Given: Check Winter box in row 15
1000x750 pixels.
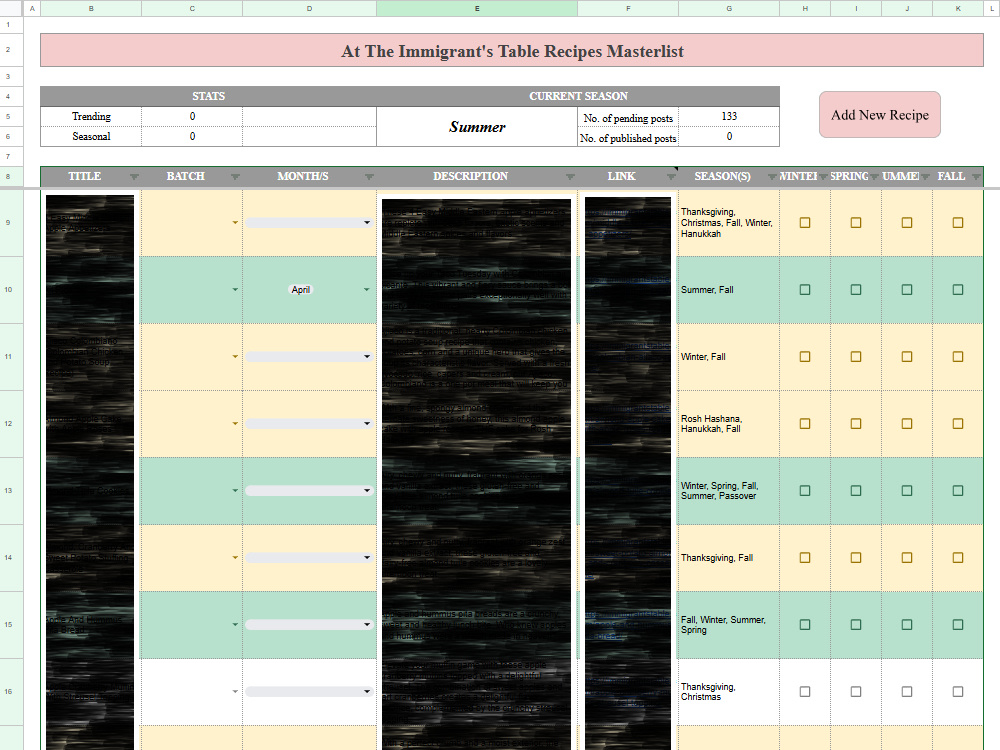Looking at the screenshot, I should 805,624.
